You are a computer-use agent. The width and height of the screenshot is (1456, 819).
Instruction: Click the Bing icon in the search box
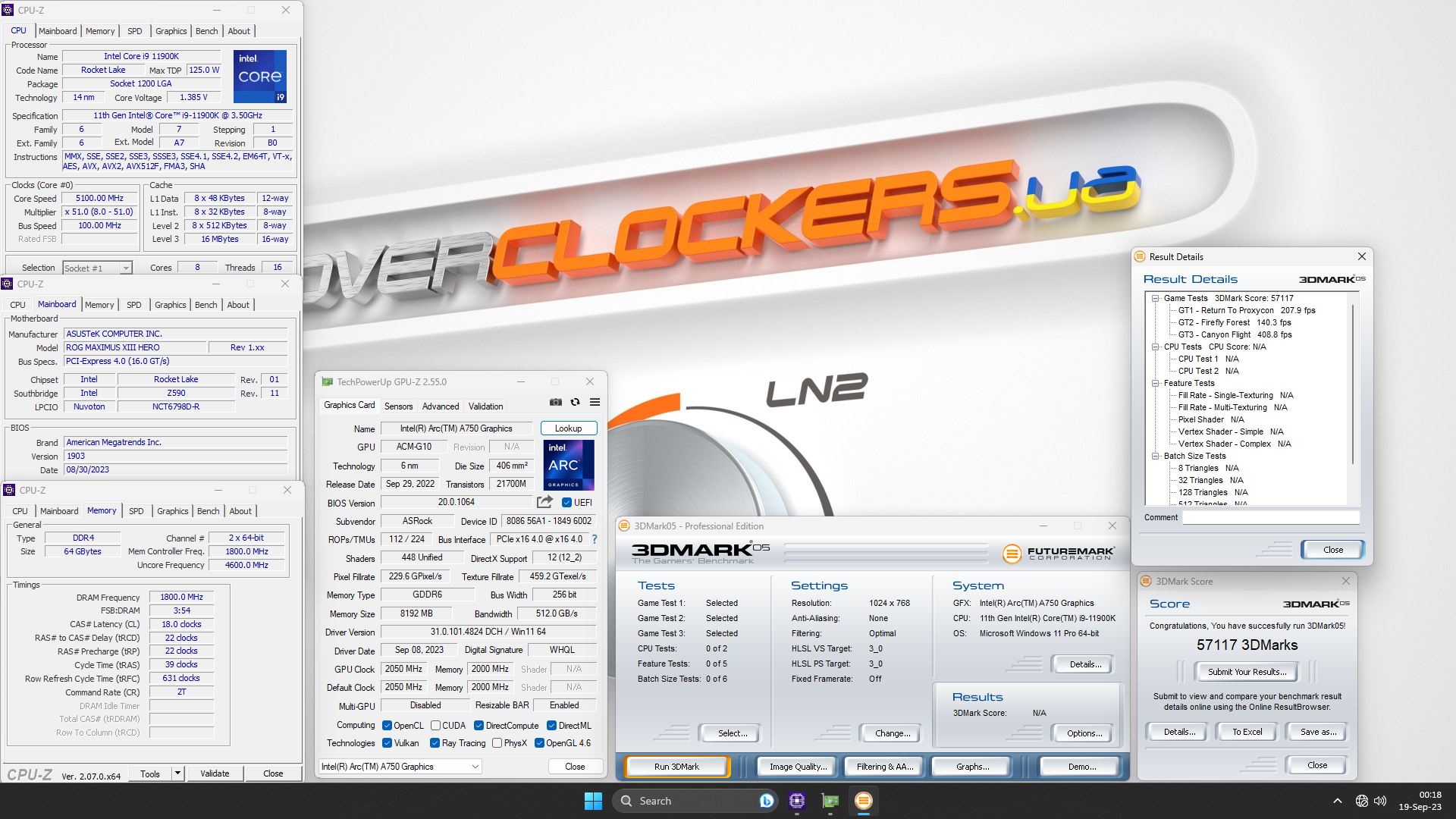[x=767, y=801]
